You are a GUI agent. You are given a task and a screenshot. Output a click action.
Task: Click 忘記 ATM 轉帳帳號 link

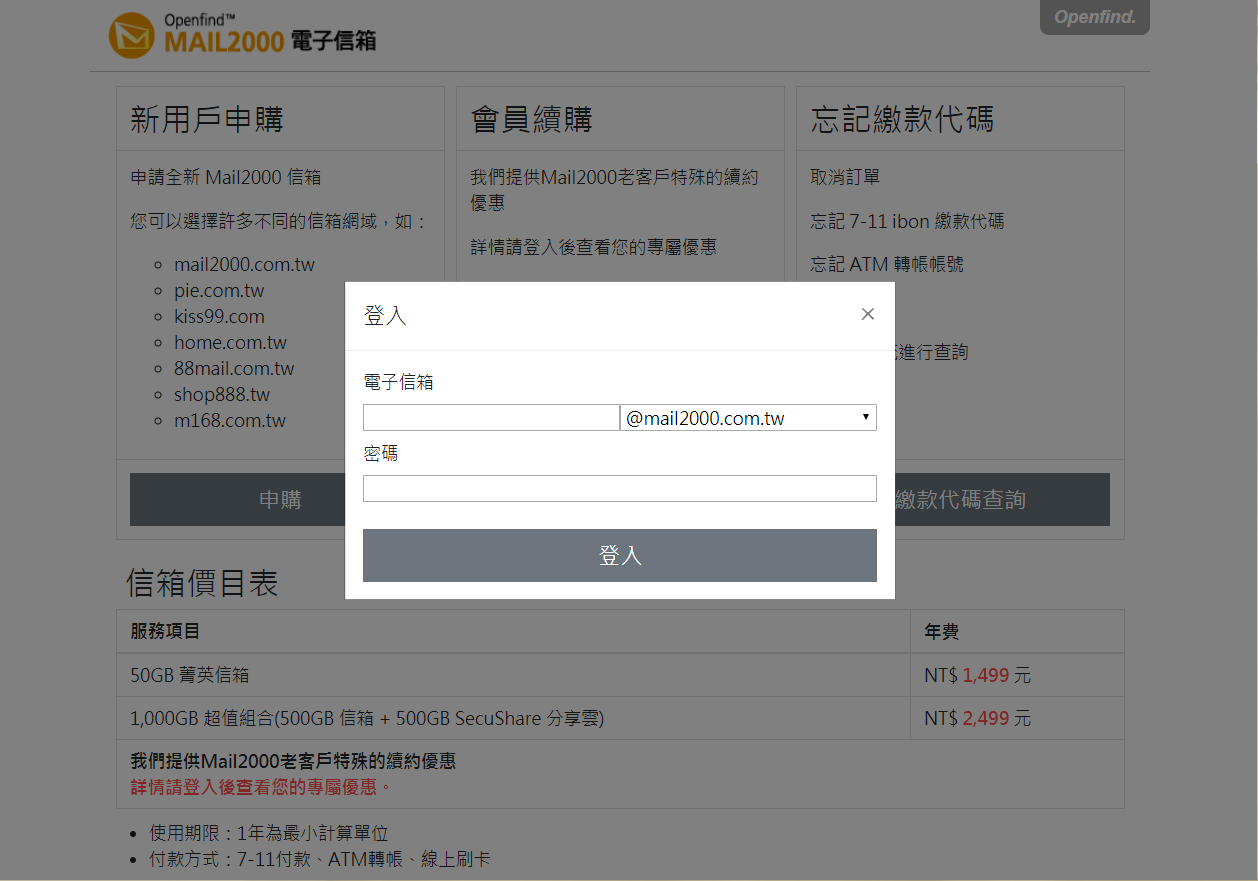tap(887, 264)
